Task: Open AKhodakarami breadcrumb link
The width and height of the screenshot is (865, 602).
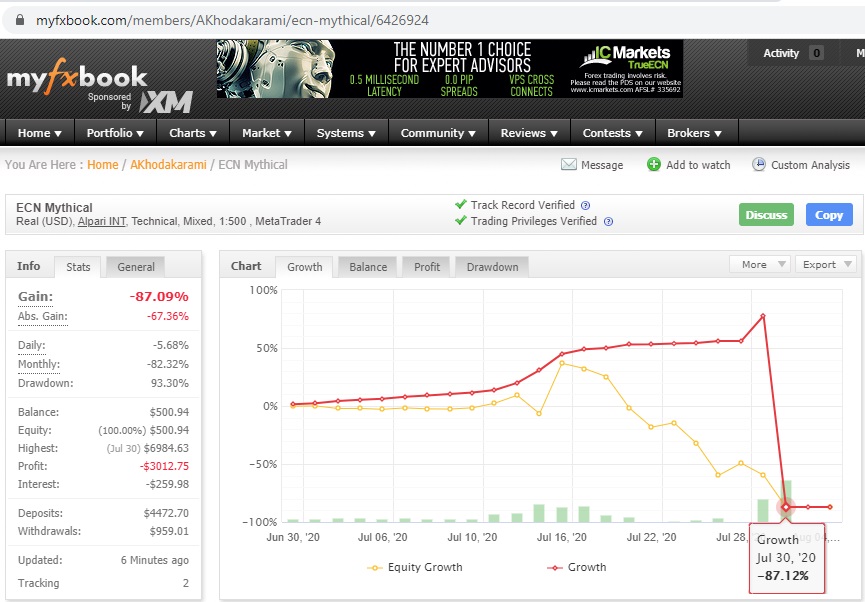Action: point(168,164)
